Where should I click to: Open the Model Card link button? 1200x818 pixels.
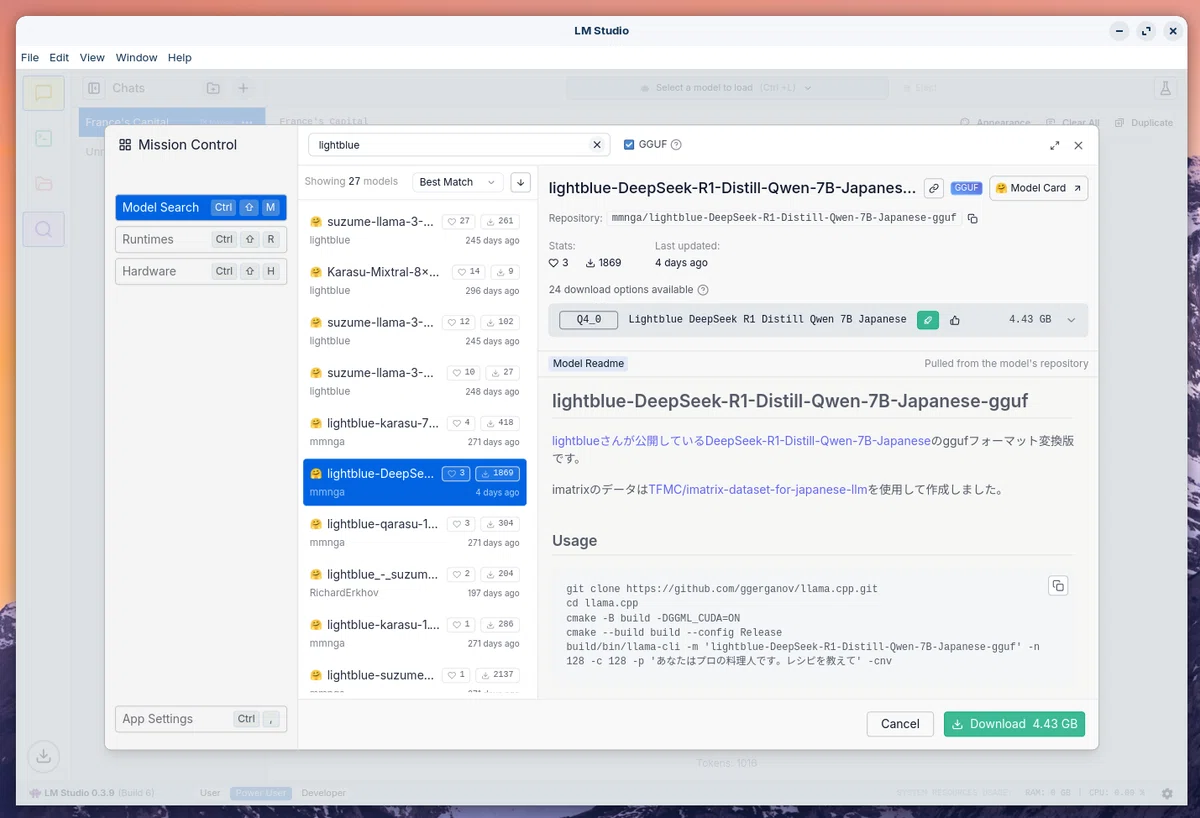click(x=1039, y=188)
